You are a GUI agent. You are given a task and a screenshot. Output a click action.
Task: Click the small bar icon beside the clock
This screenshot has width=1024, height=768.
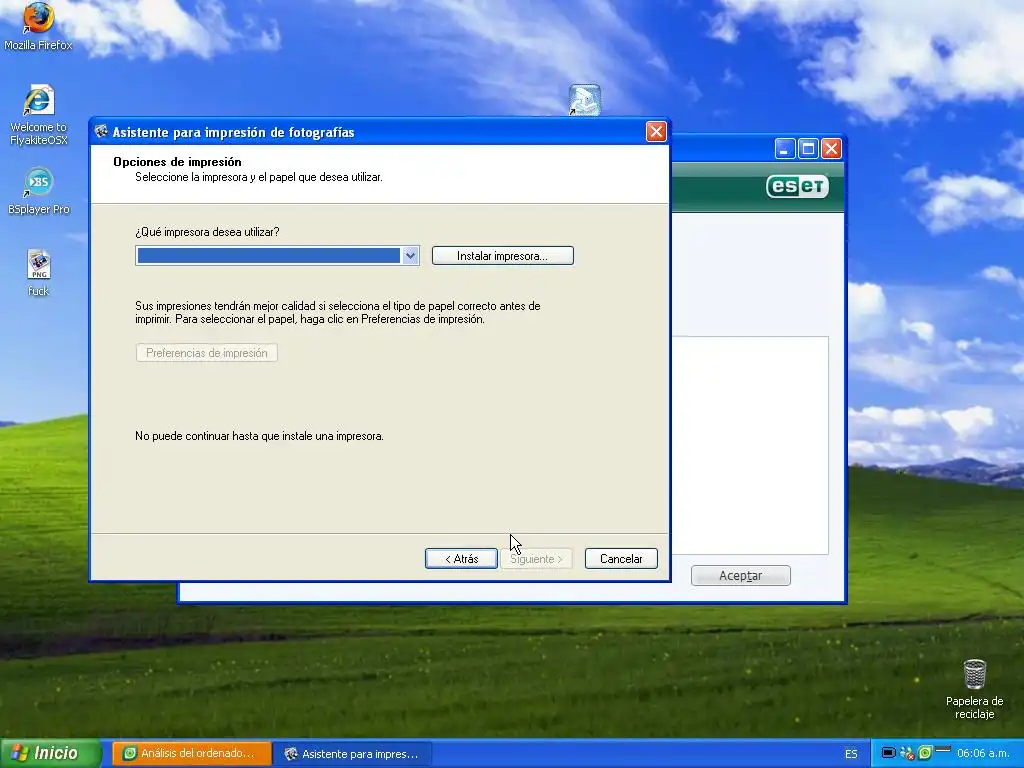[x=942, y=748]
